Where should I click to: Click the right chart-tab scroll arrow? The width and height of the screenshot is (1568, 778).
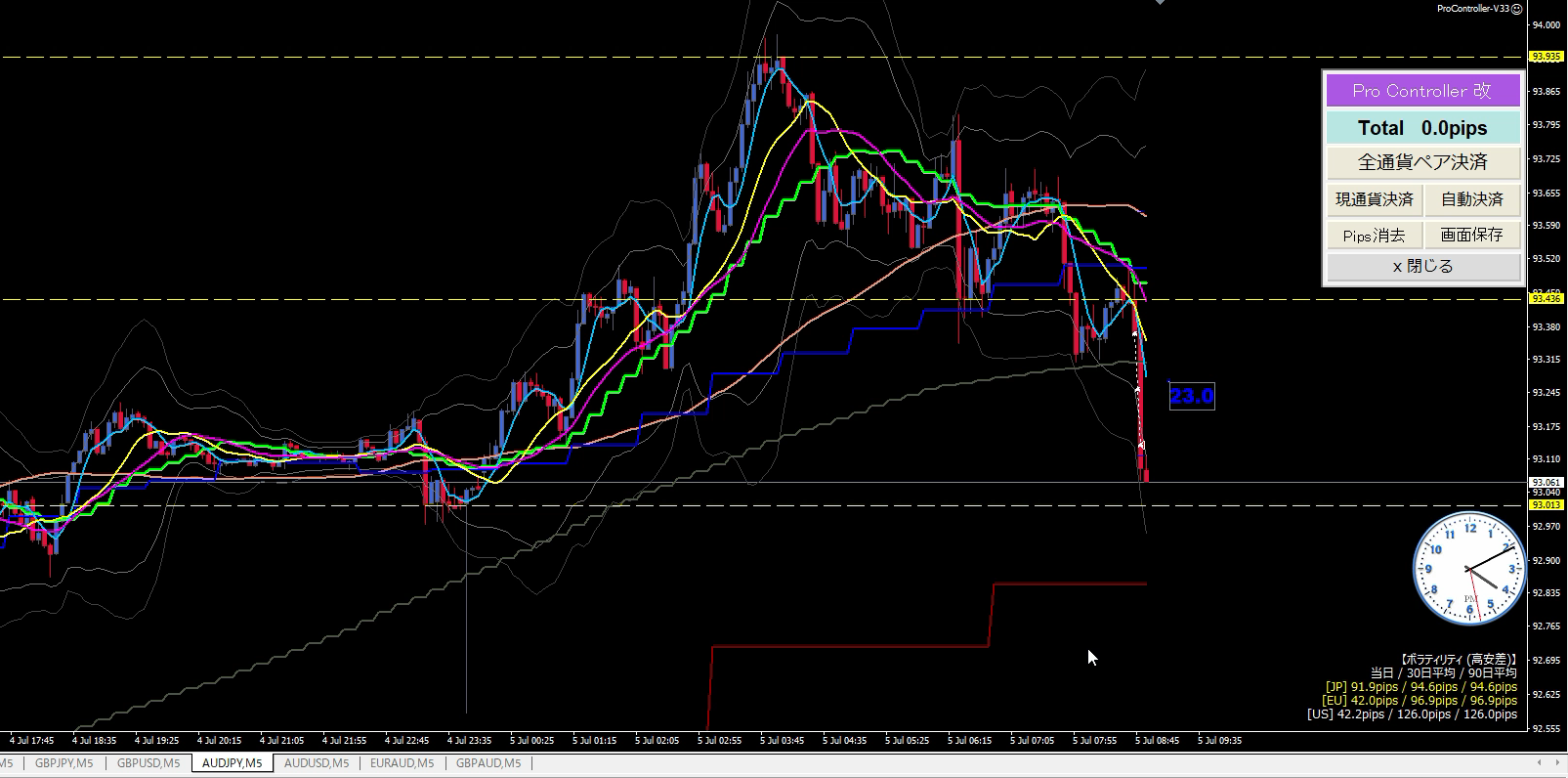tap(1557, 763)
